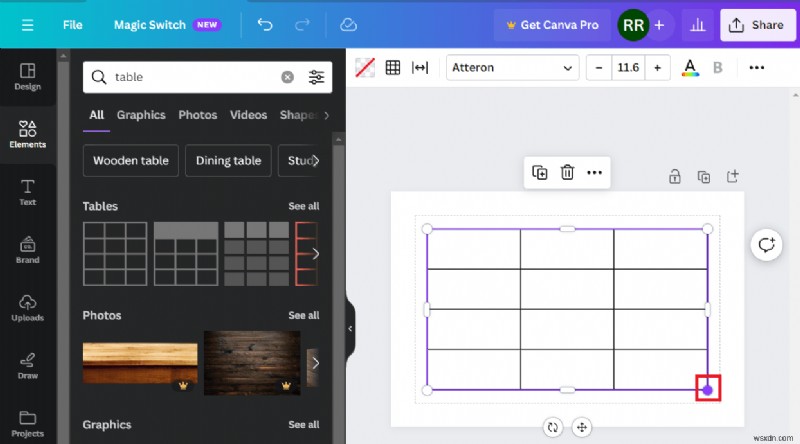Open the Text sidebar panel
The height and width of the screenshot is (444, 800).
28,192
